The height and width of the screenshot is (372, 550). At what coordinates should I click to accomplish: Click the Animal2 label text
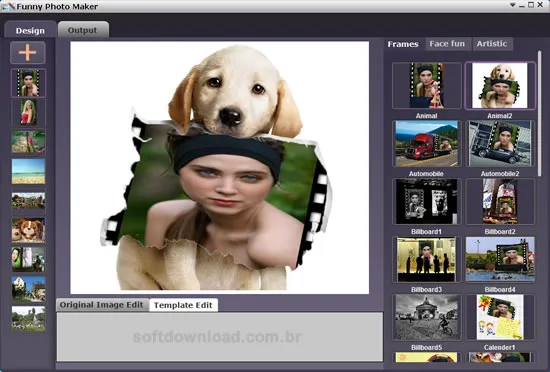500,116
